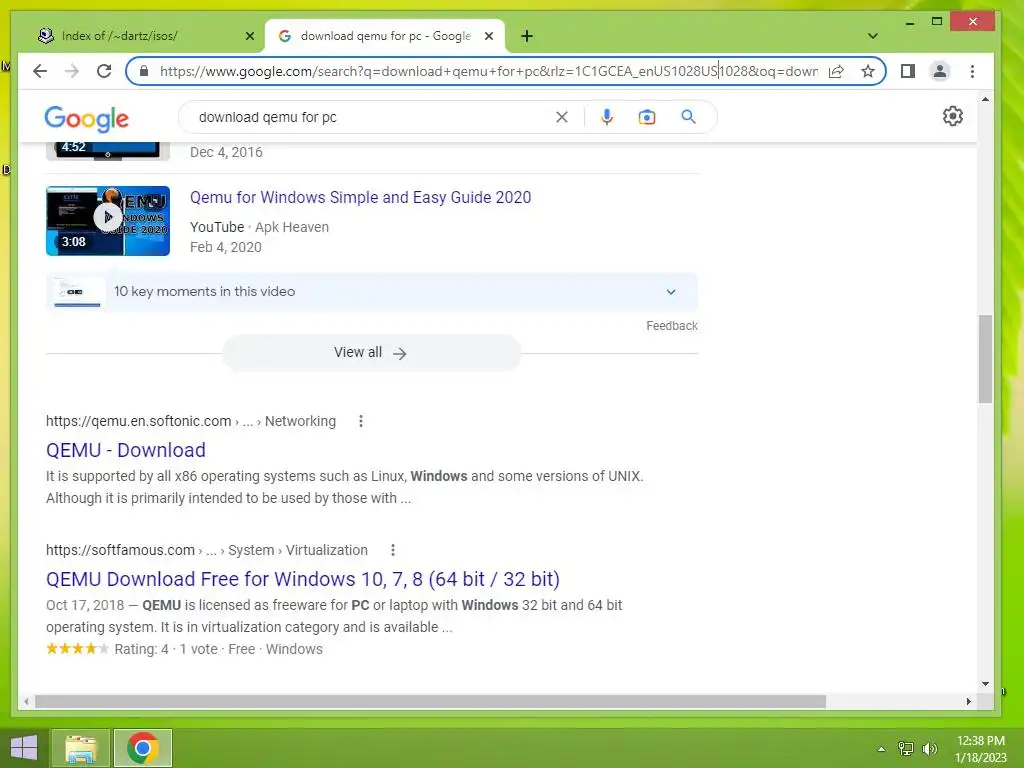Start search by voice

point(607,117)
